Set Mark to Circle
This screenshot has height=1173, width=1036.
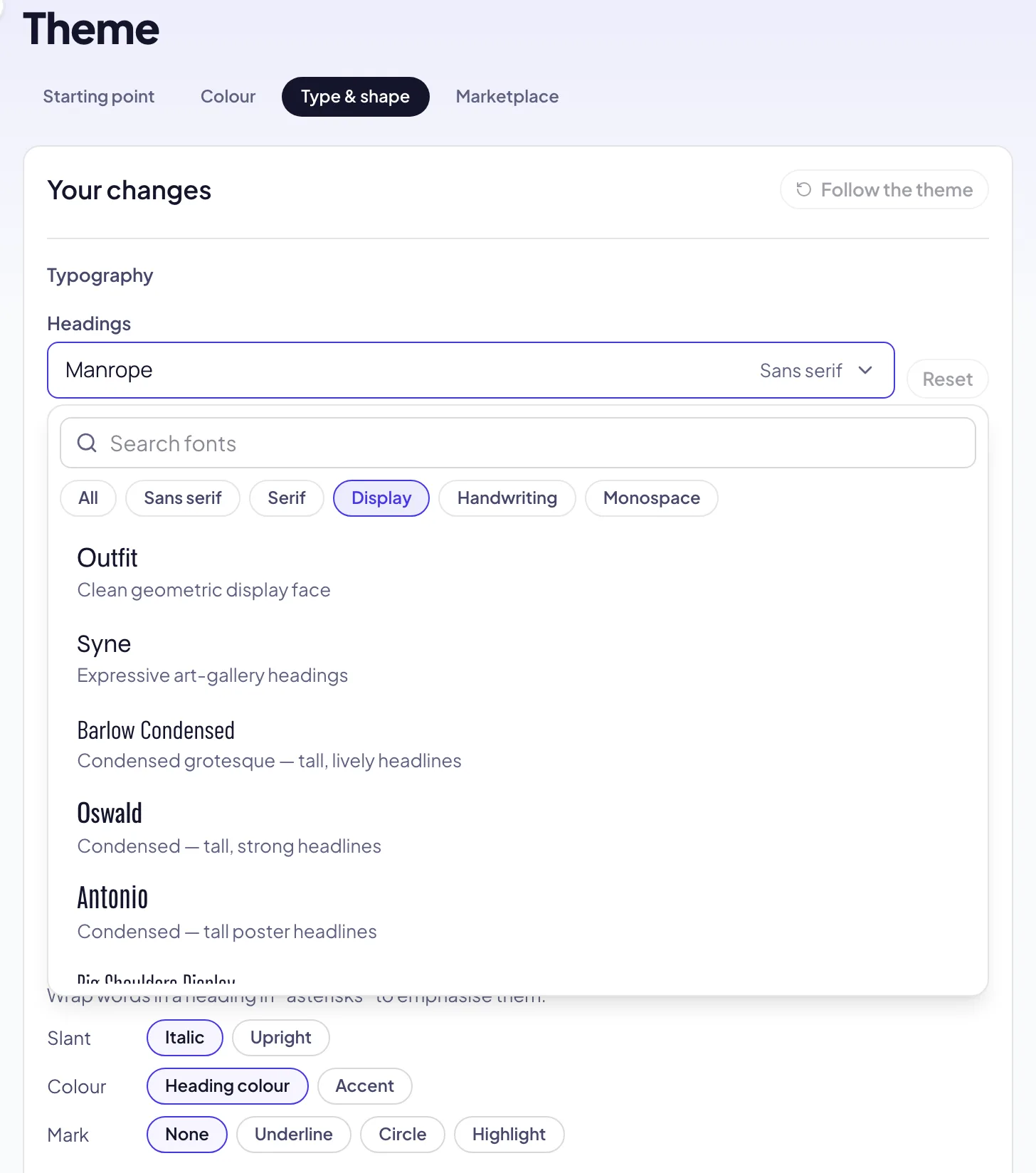coord(403,1135)
